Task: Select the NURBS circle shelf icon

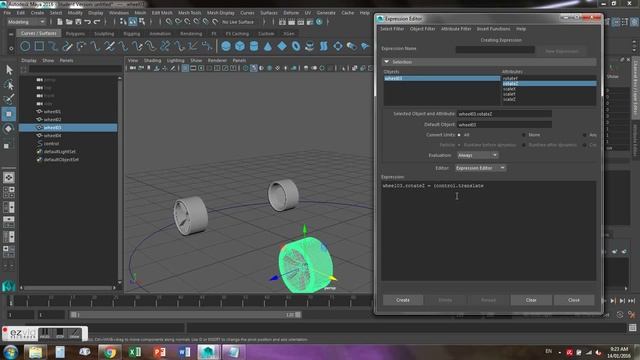Action: (x=25, y=46)
